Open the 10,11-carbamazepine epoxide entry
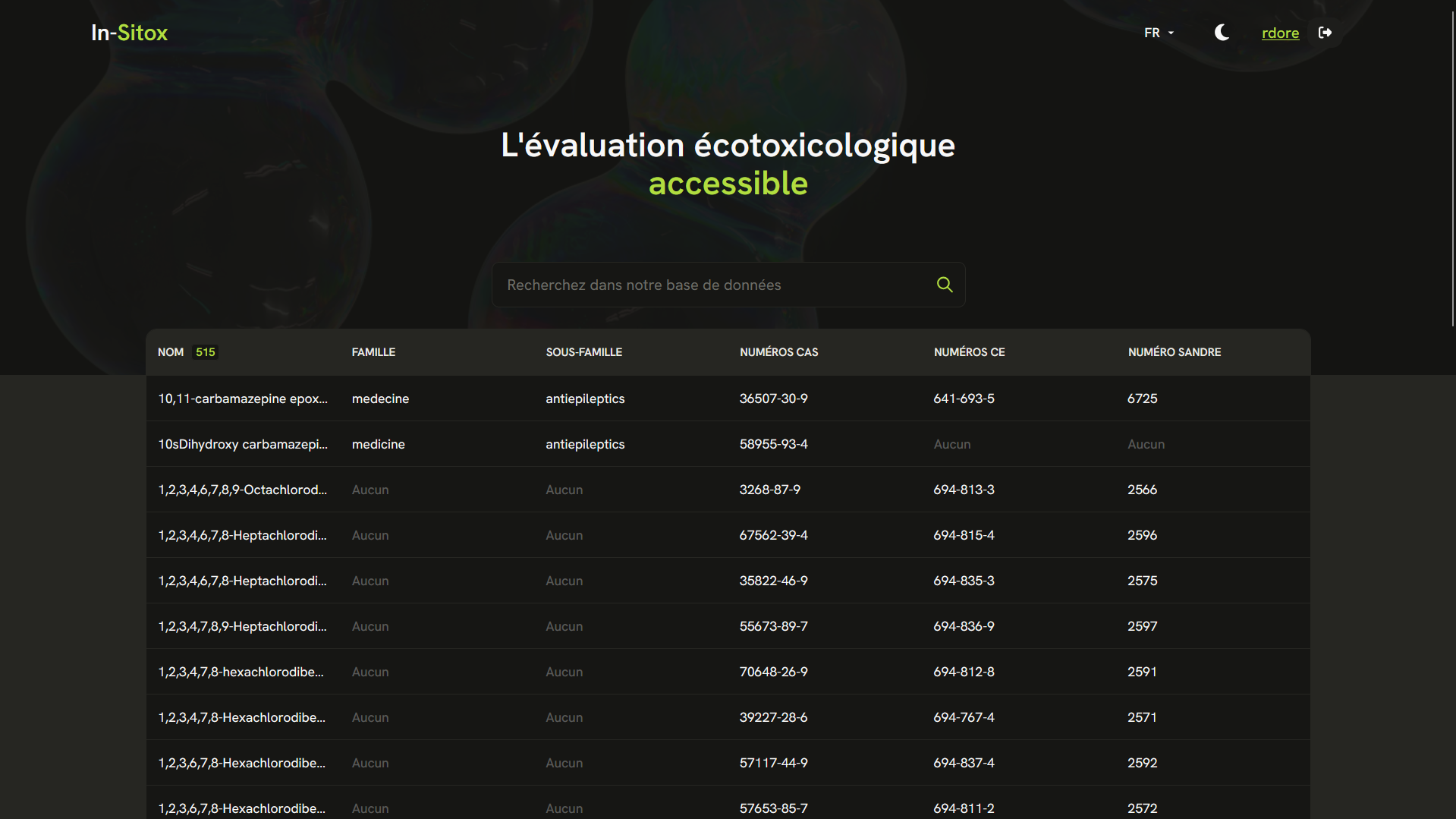This screenshot has height=819, width=1456. [x=243, y=398]
